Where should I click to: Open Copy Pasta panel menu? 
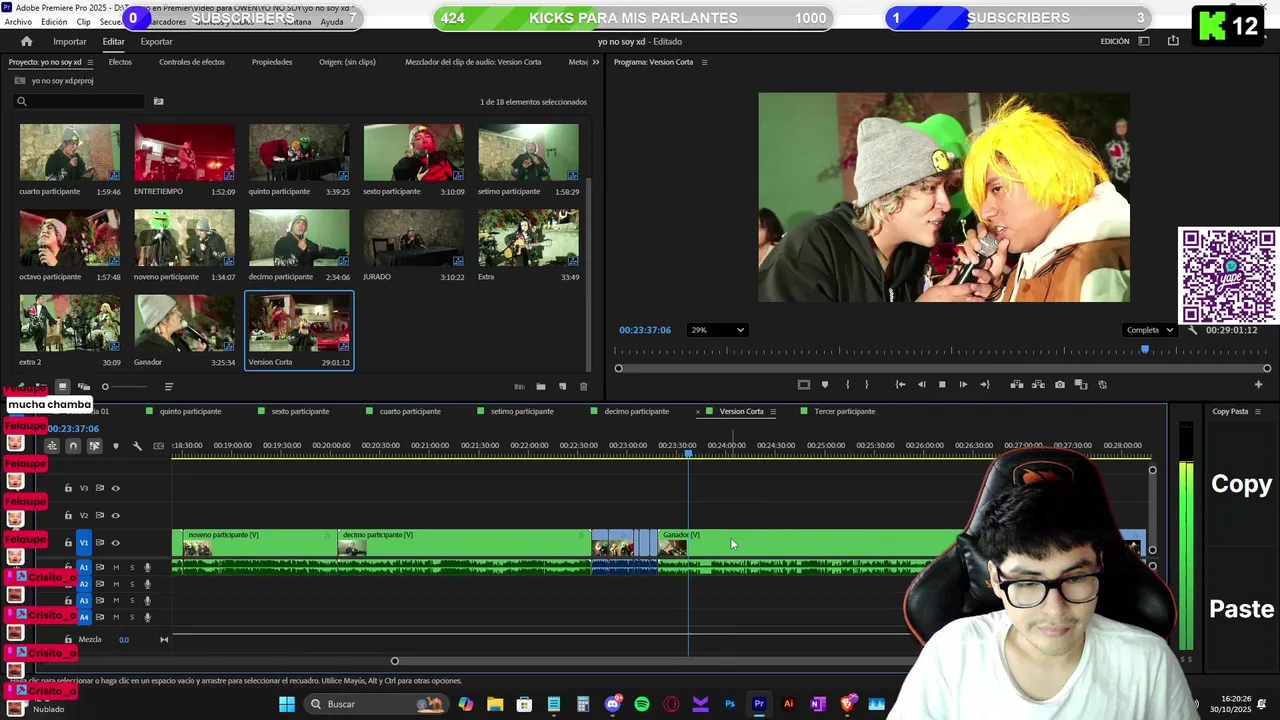point(1258,411)
